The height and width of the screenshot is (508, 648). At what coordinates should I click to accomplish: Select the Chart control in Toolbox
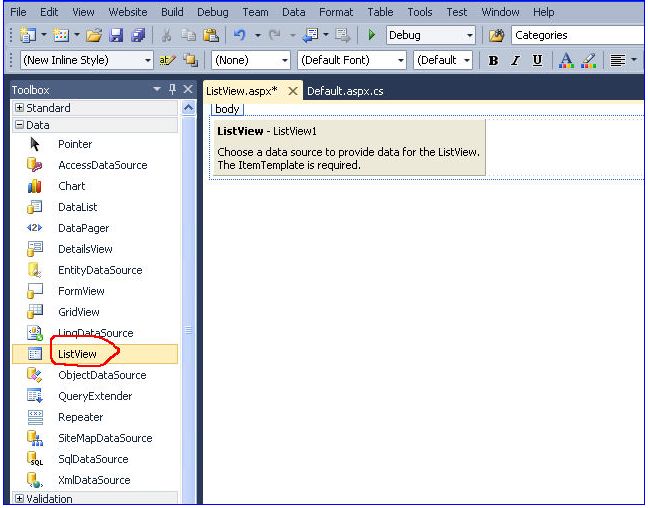[x=95, y=186]
